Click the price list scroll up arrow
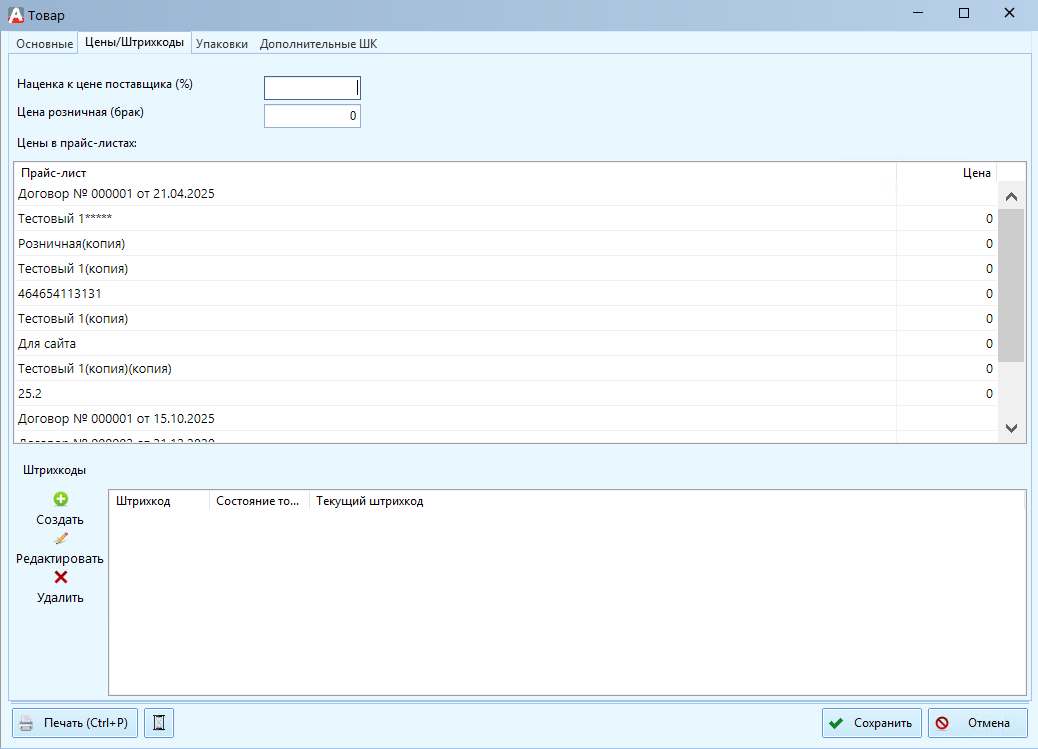This screenshot has width=1038, height=749. point(1011,197)
